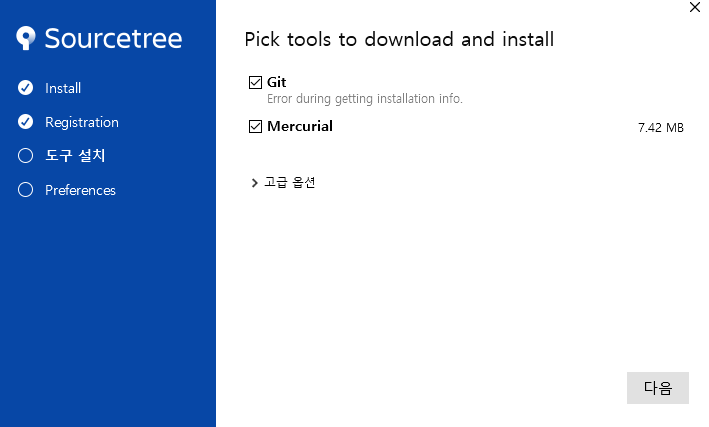Click the Install step checkmark icon

click(x=25, y=88)
